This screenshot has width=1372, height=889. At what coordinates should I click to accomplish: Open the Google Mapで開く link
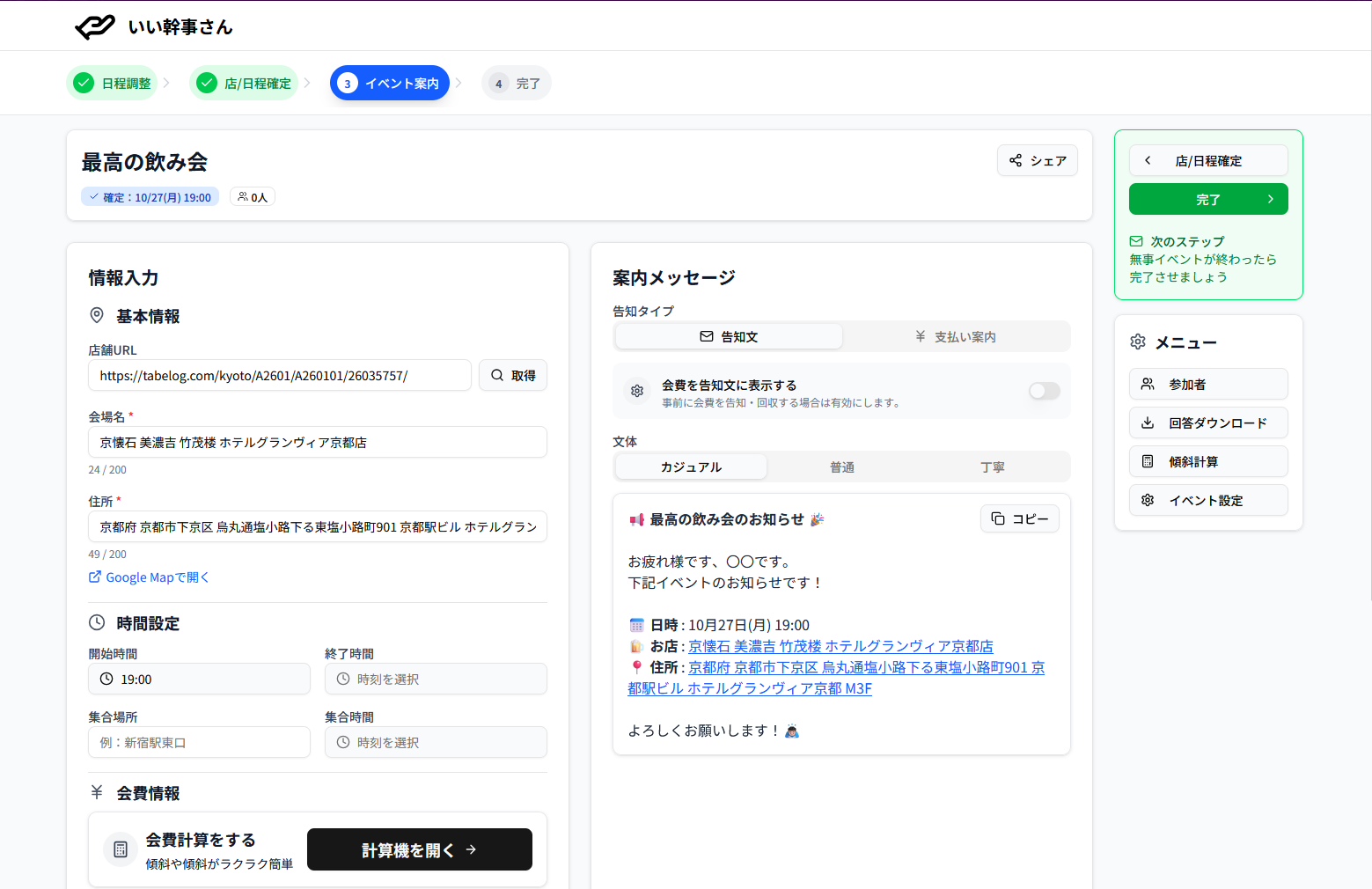click(x=149, y=577)
